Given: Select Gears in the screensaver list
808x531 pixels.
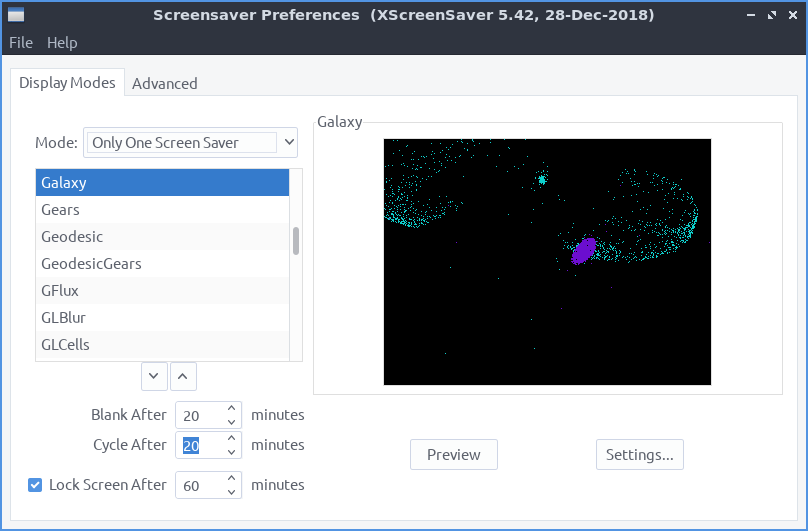Looking at the screenshot, I should pos(61,210).
